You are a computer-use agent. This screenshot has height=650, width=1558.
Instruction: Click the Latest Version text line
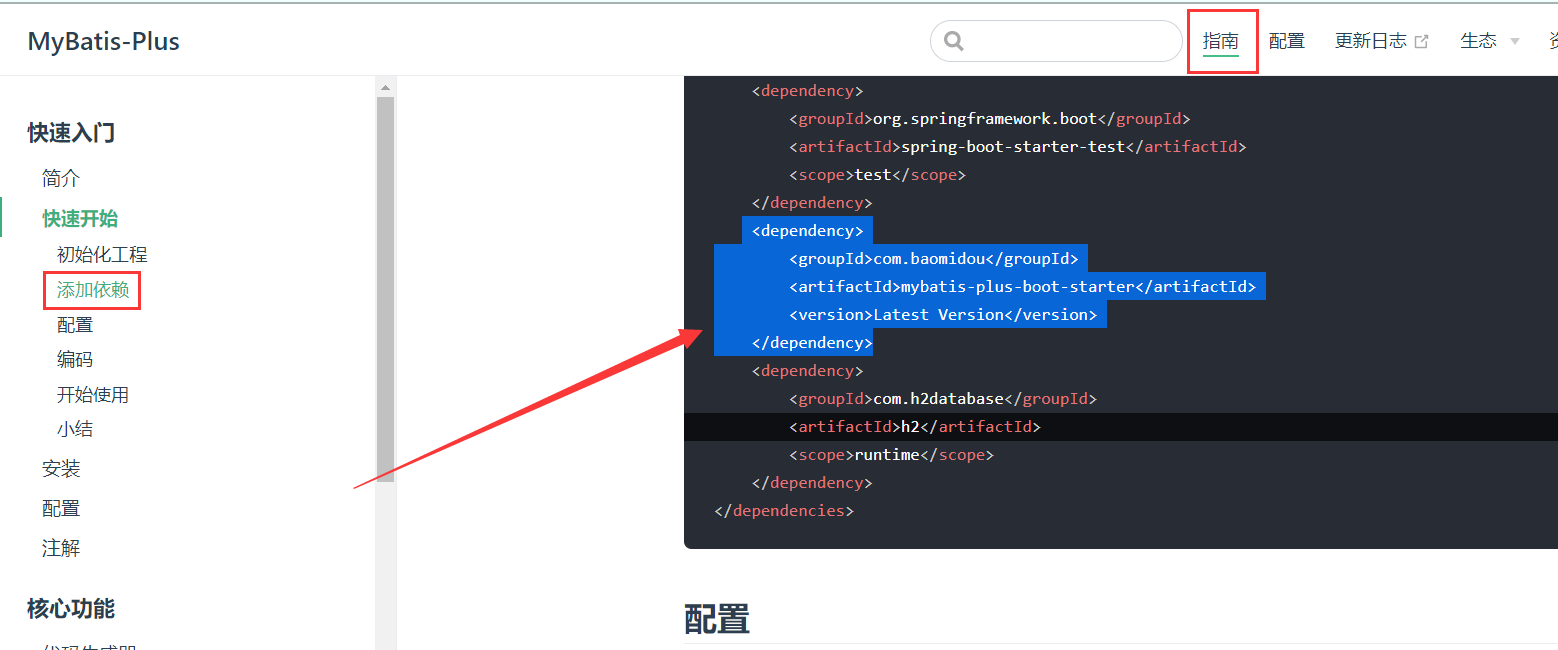coord(943,315)
